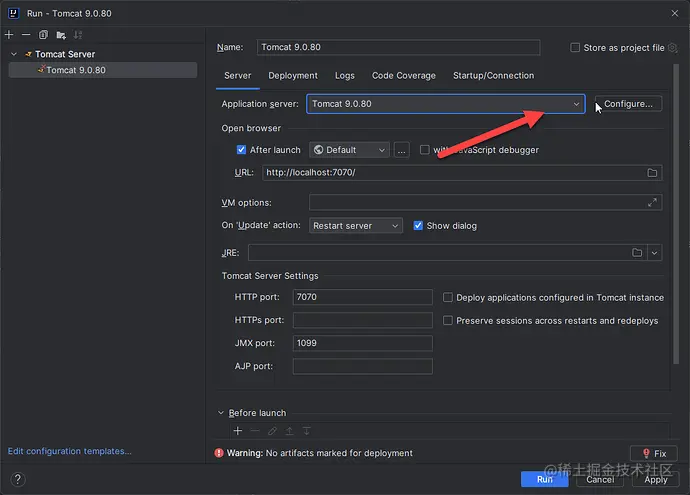Open On Update action Restart server dropdown
This screenshot has height=495, width=690.
pos(356,226)
